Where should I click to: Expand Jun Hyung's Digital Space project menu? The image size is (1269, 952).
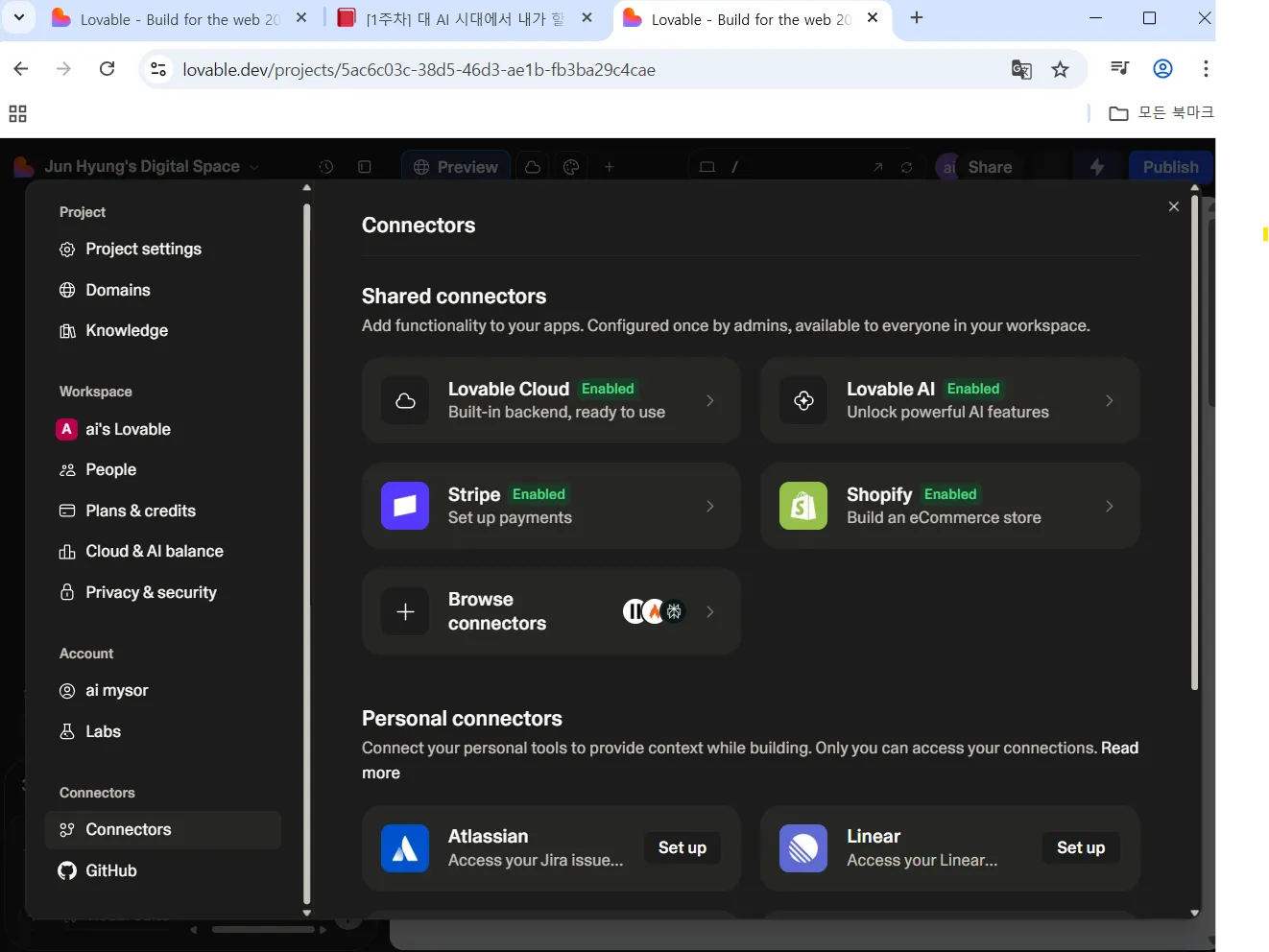tap(137, 167)
